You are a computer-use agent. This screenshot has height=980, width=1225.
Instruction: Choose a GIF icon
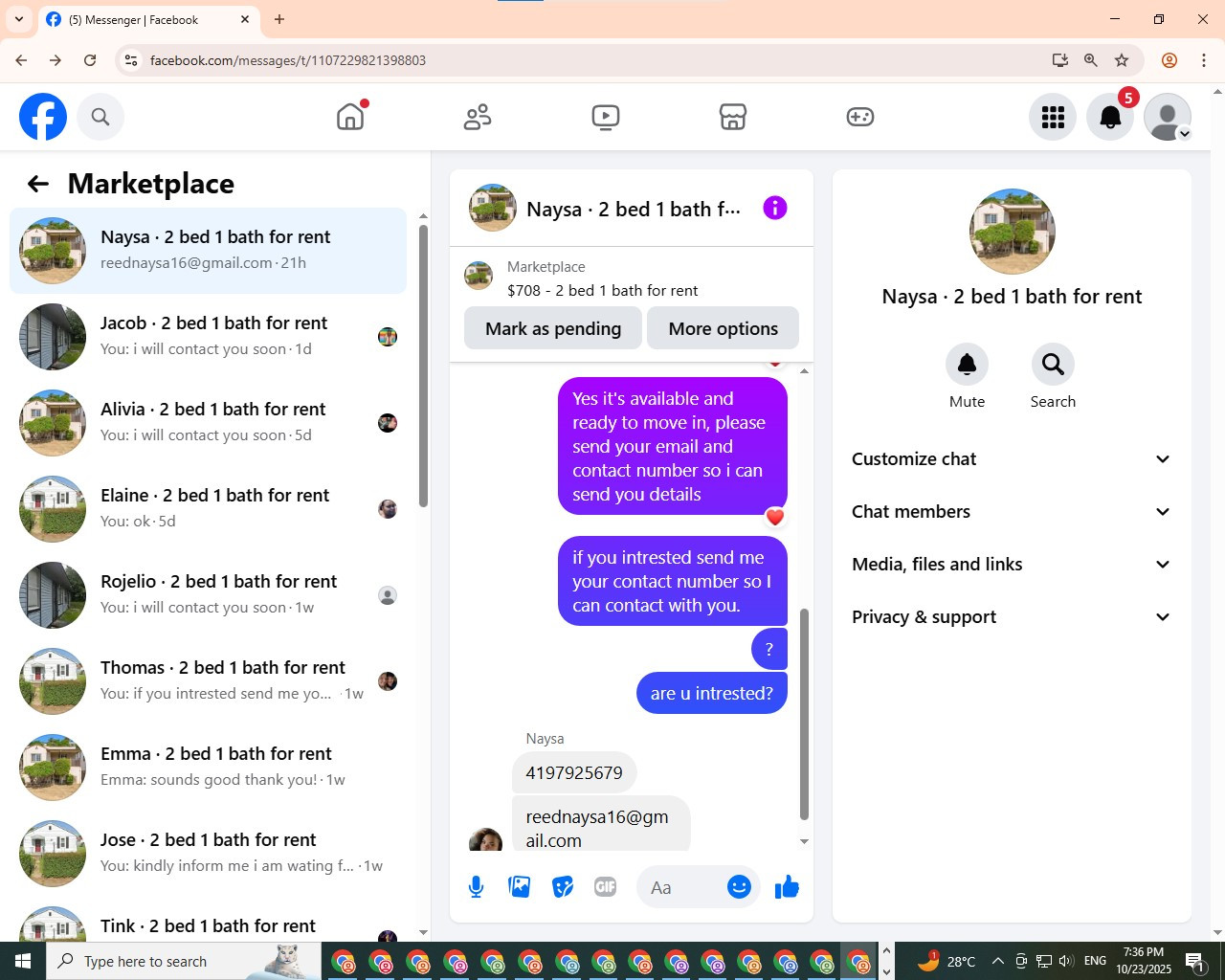click(x=605, y=887)
